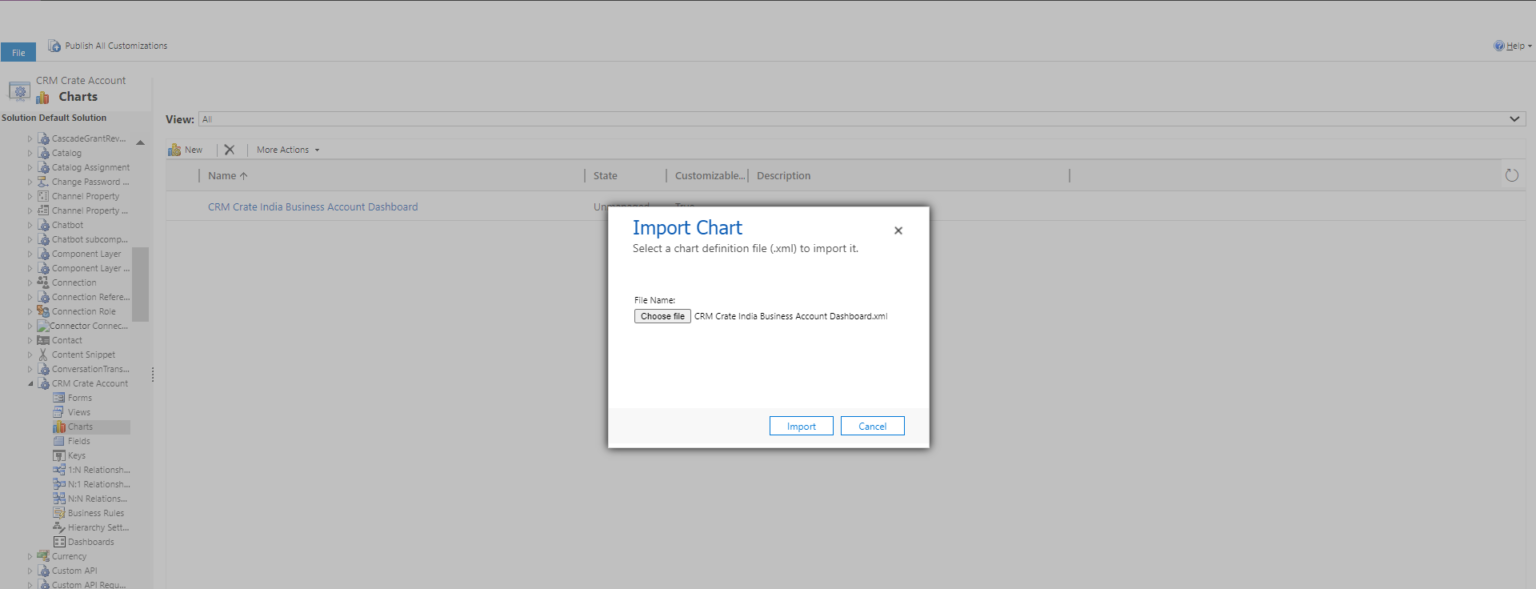Viewport: 1536px width, 589px height.
Task: Cancel the Import Chart dialog
Action: pos(872,425)
